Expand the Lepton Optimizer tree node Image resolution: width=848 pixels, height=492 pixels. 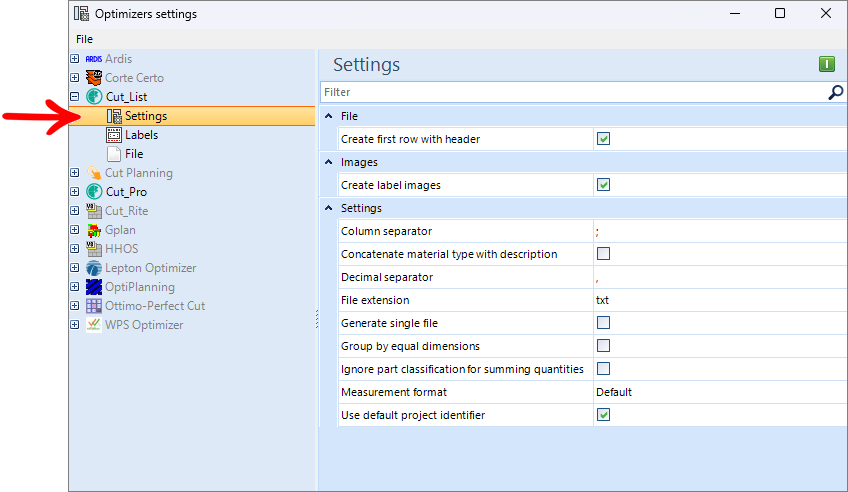(x=75, y=268)
